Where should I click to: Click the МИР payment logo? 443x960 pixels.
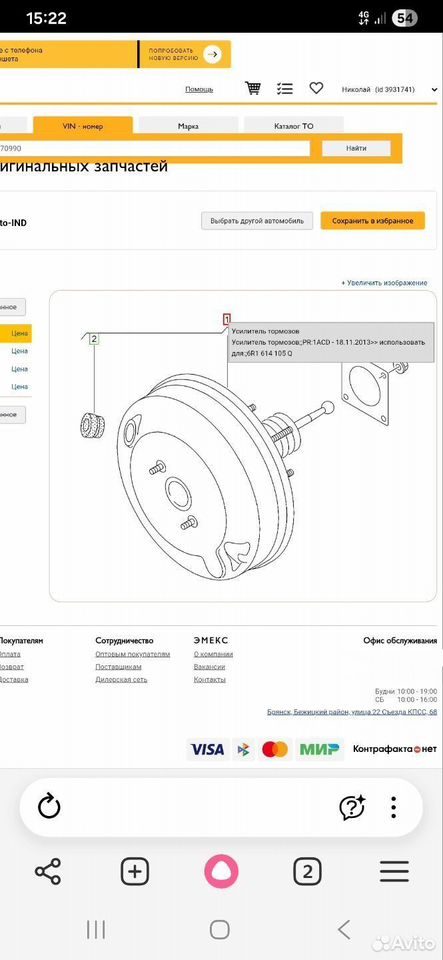coord(319,749)
